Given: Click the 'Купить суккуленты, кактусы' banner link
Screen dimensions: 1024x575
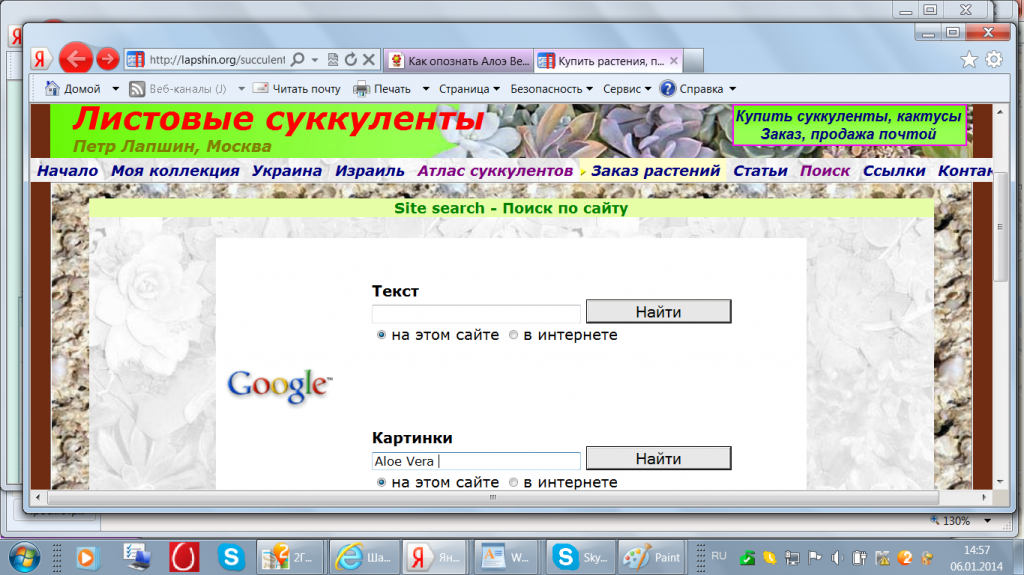Looking at the screenshot, I should pyautogui.click(x=848, y=116).
